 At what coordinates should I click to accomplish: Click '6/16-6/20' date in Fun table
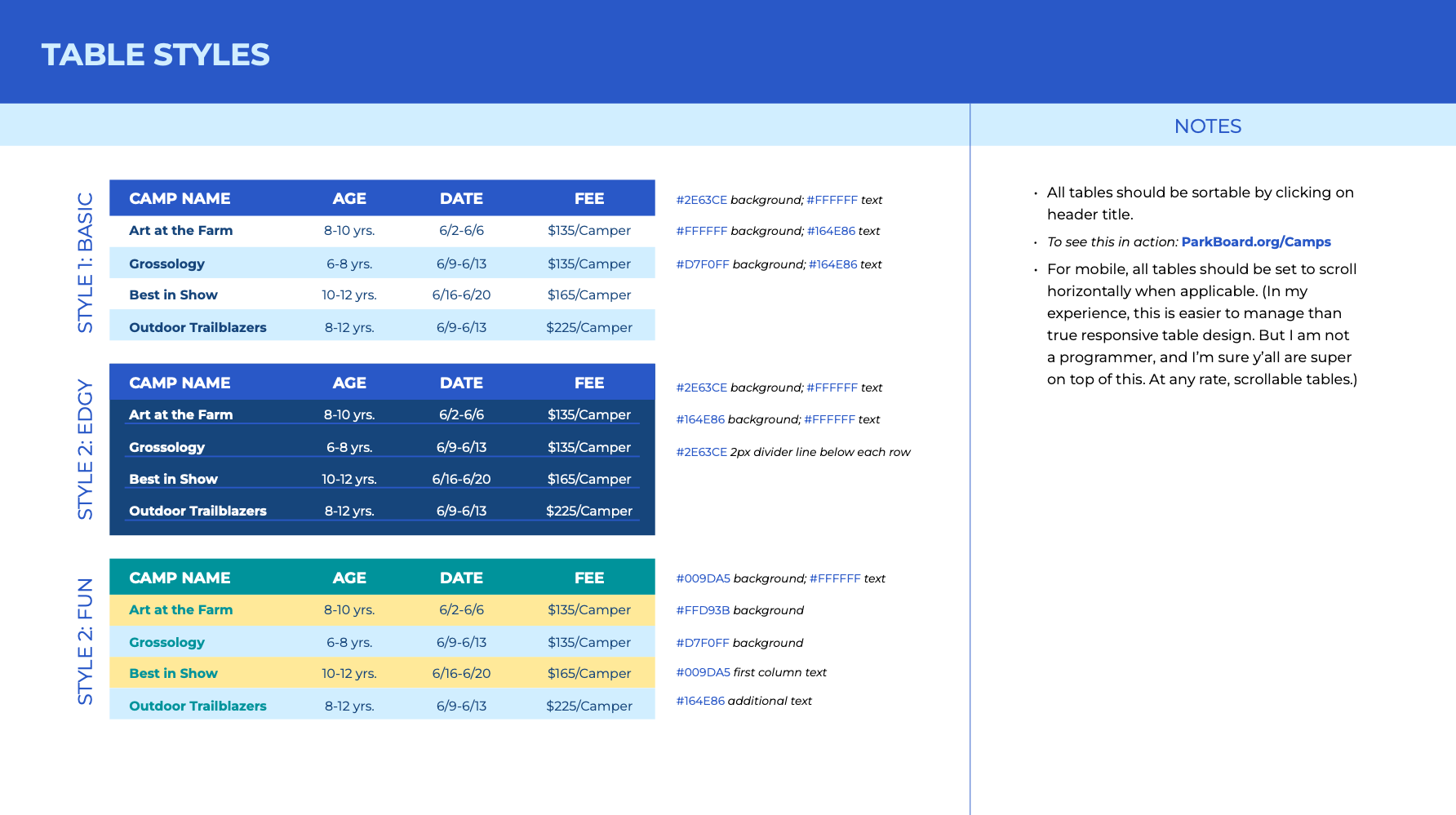pos(461,673)
